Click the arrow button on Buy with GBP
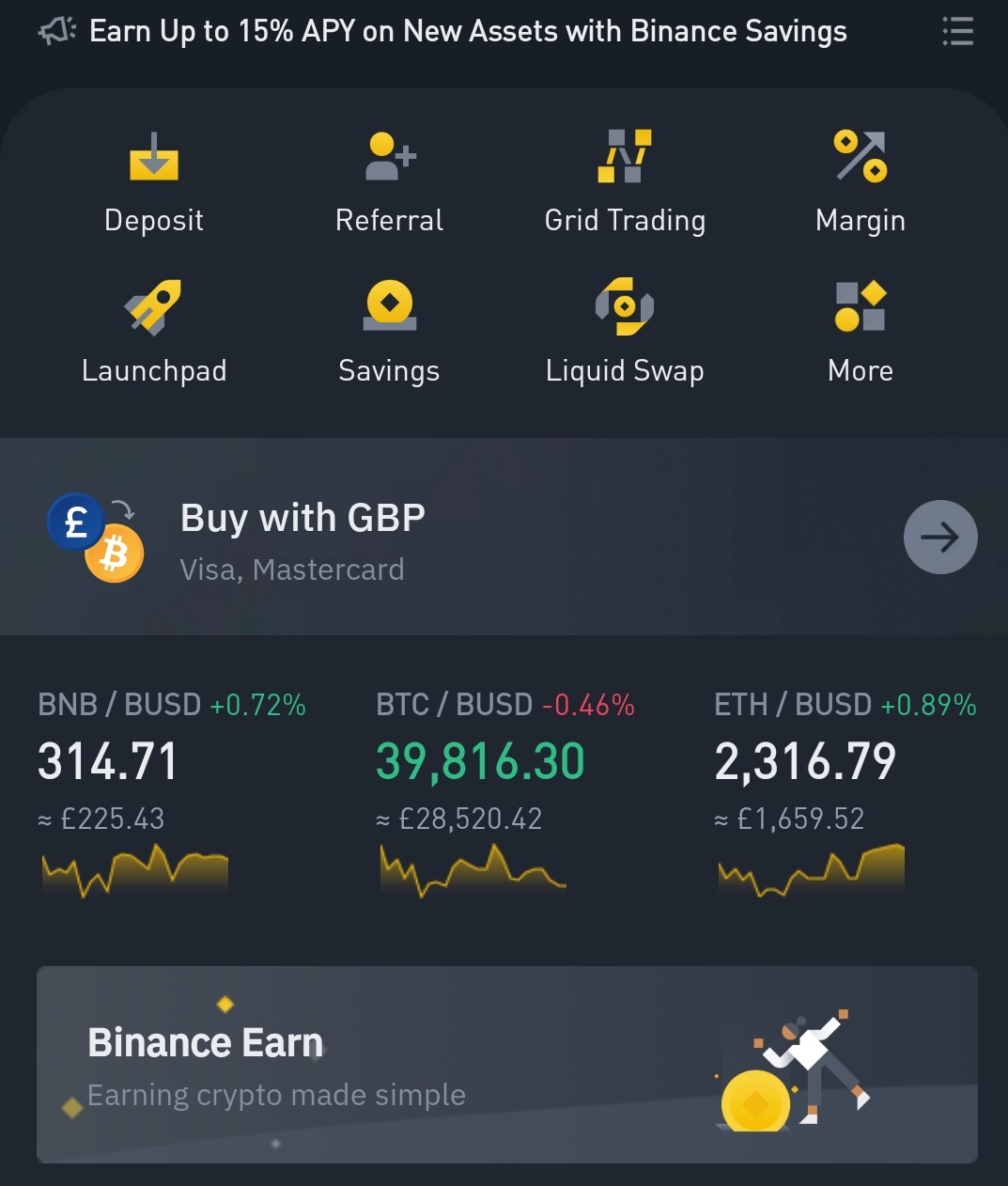 coord(940,537)
